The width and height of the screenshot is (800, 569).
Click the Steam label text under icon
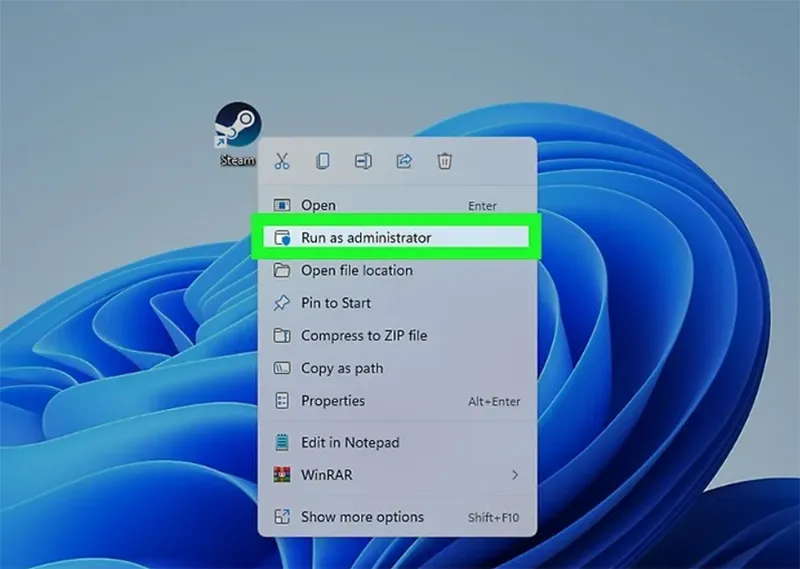(238, 160)
